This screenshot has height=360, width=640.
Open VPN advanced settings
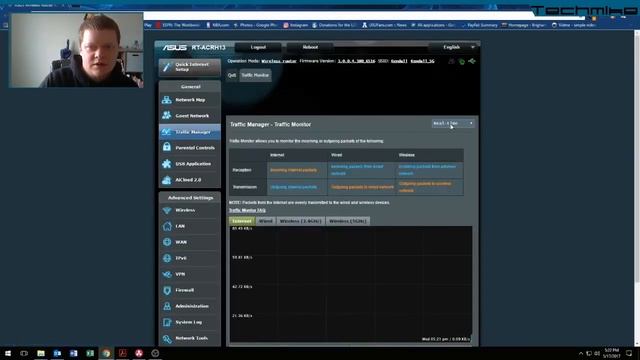190,274
